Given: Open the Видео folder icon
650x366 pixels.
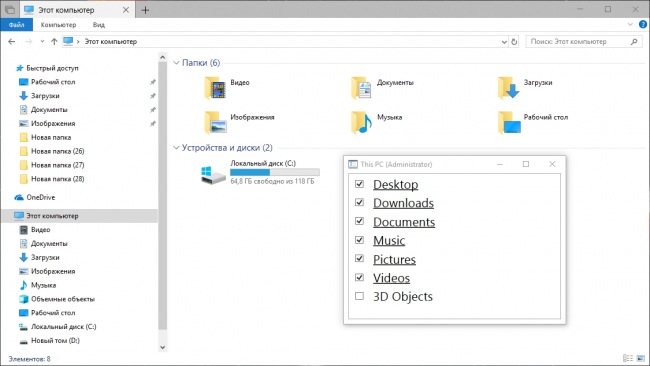Looking at the screenshot, I should click(215, 87).
